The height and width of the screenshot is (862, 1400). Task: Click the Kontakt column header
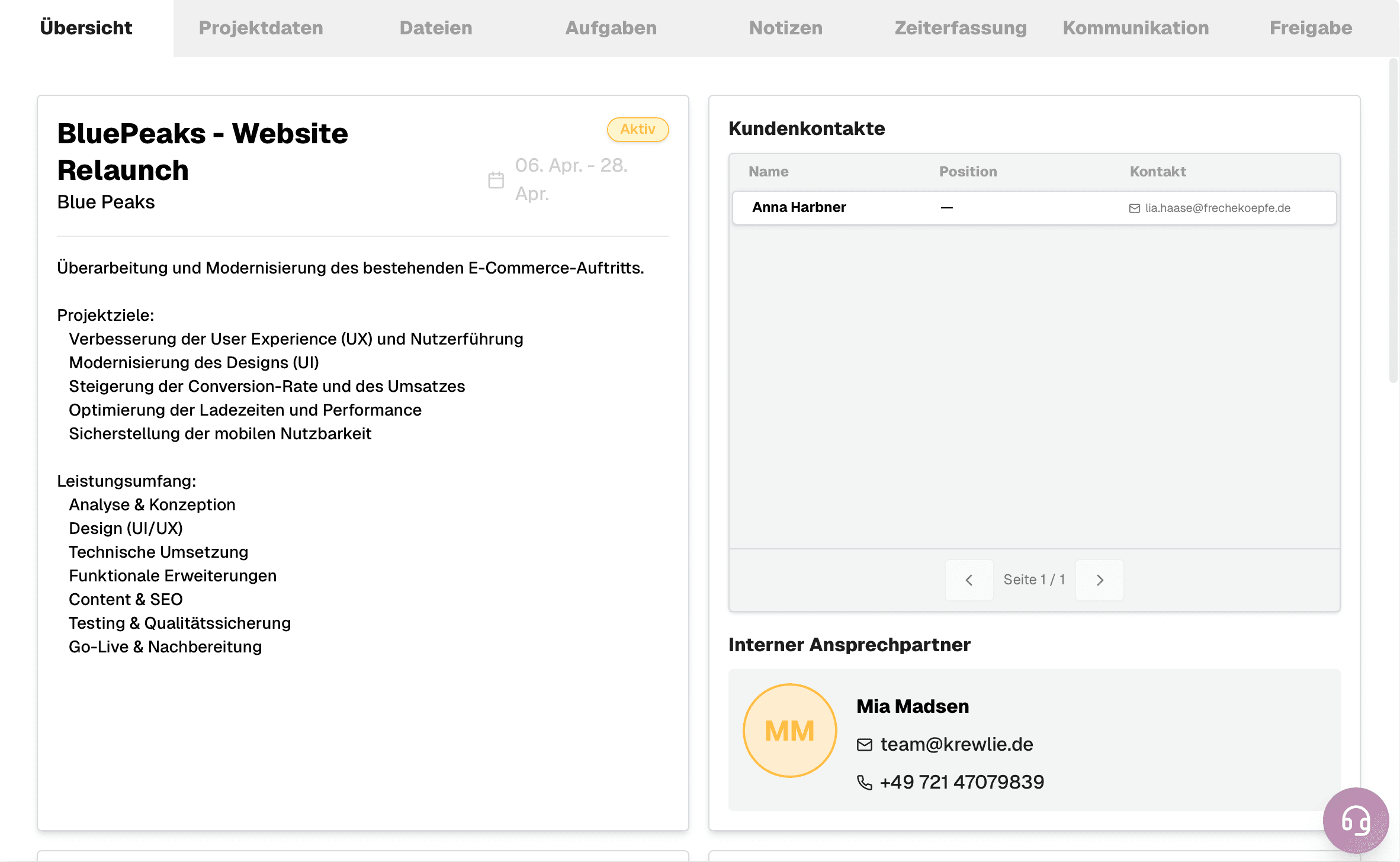(x=1158, y=172)
